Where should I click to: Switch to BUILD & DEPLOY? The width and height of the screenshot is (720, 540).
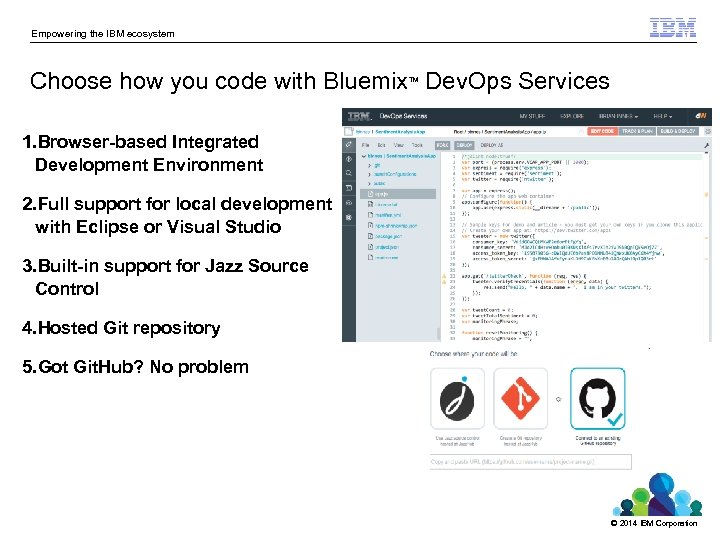(677, 131)
